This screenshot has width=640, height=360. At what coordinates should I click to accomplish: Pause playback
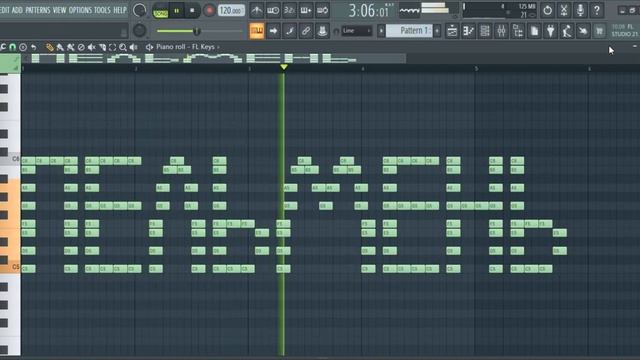(177, 11)
